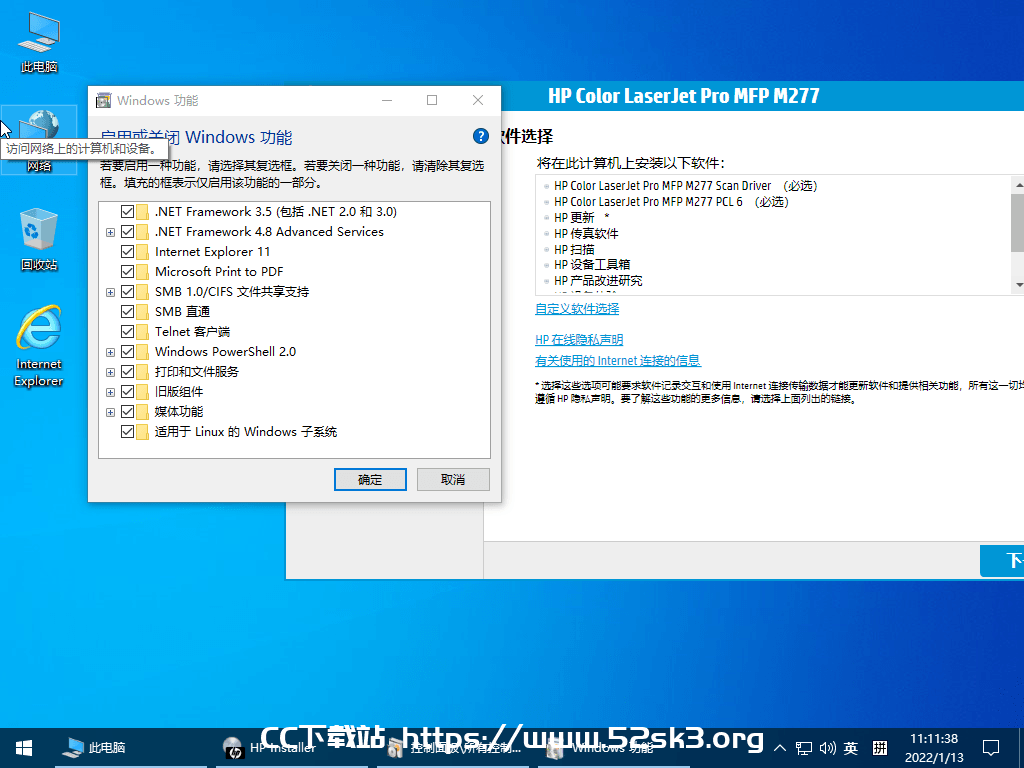Open 有关使用的 Internet 连接的信息 link
Screen dimensions: 1024x768
tap(618, 360)
